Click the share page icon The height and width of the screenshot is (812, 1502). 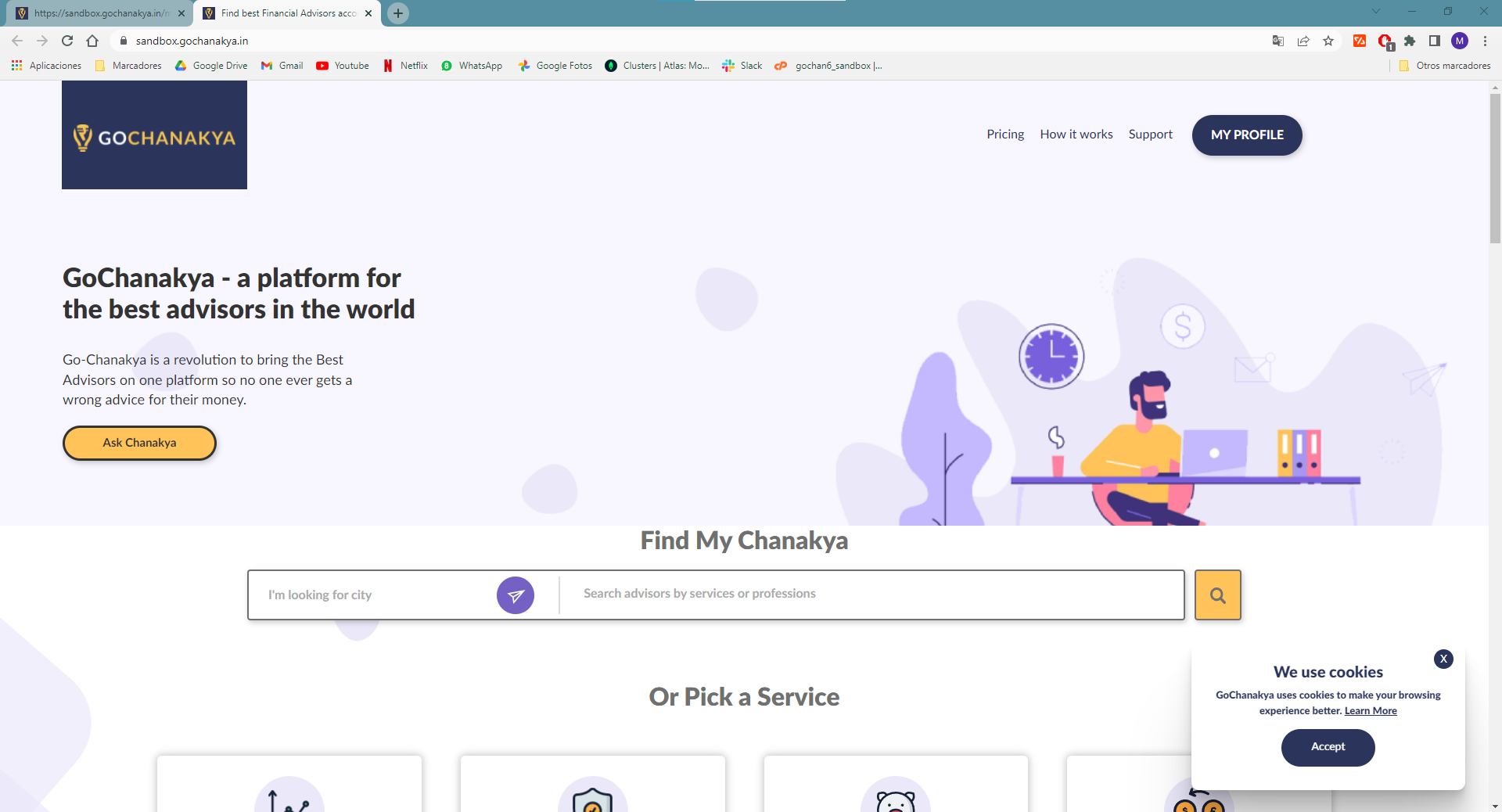click(1303, 41)
